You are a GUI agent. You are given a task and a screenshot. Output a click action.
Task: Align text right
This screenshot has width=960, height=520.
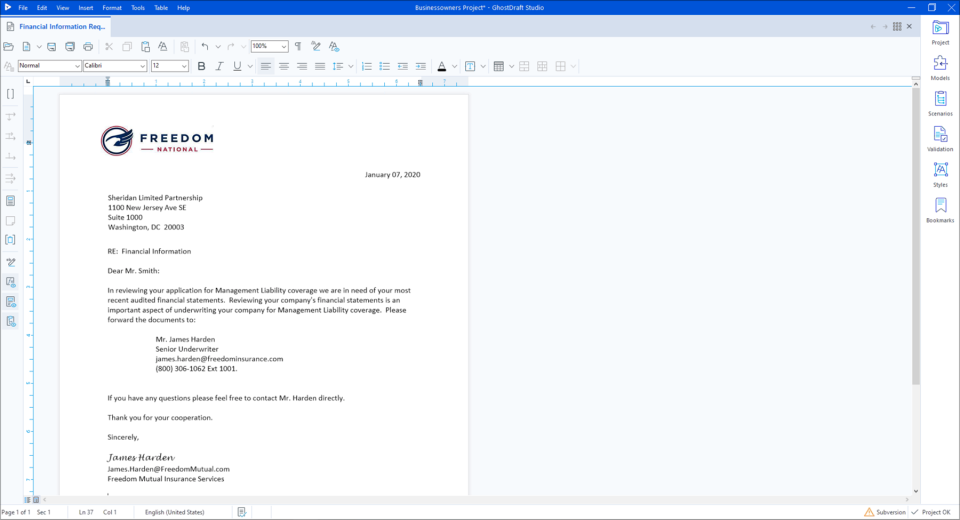(x=302, y=66)
